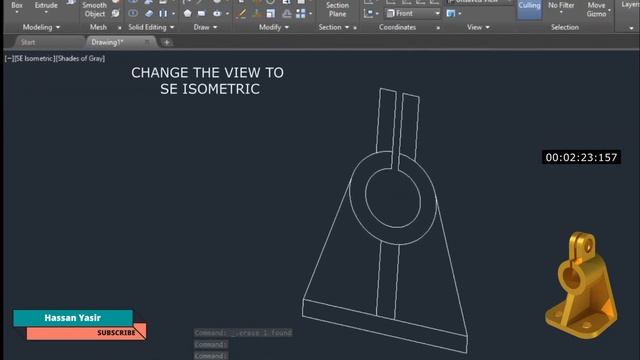The width and height of the screenshot is (640, 360).
Task: Expand the Solid Editing panel
Action: [151, 27]
